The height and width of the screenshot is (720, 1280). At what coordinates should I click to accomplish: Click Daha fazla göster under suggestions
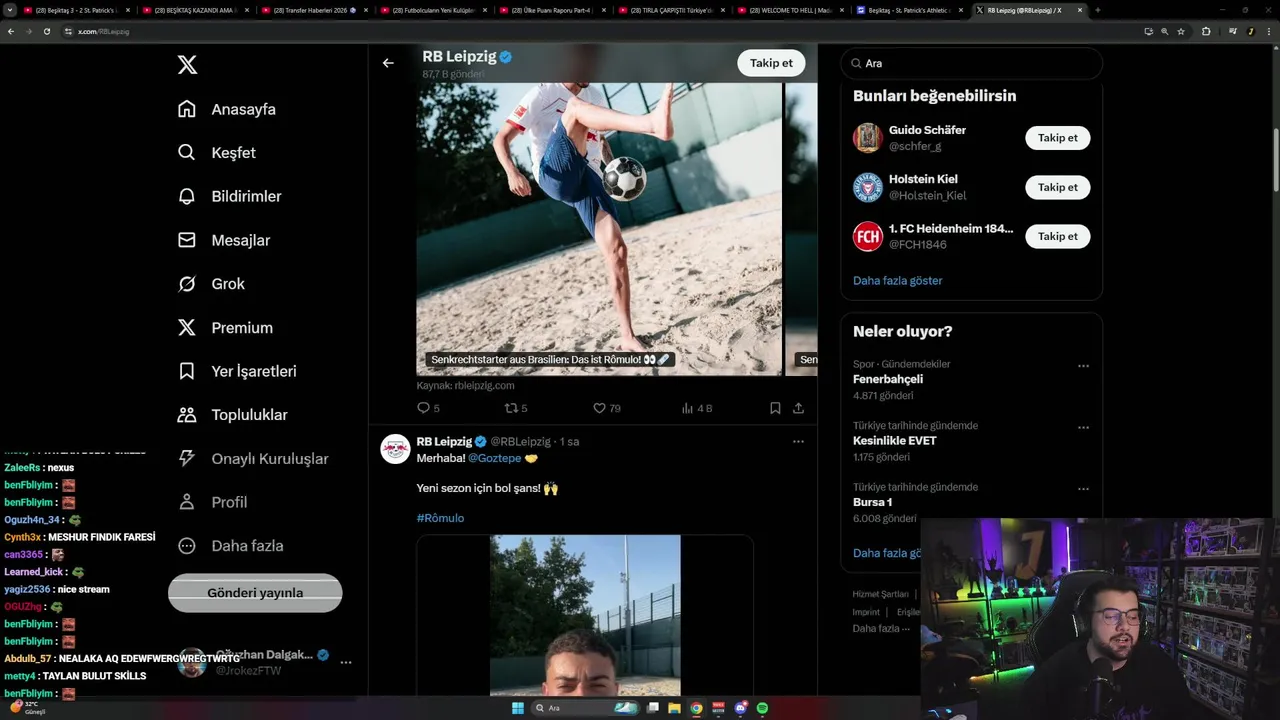tap(897, 281)
